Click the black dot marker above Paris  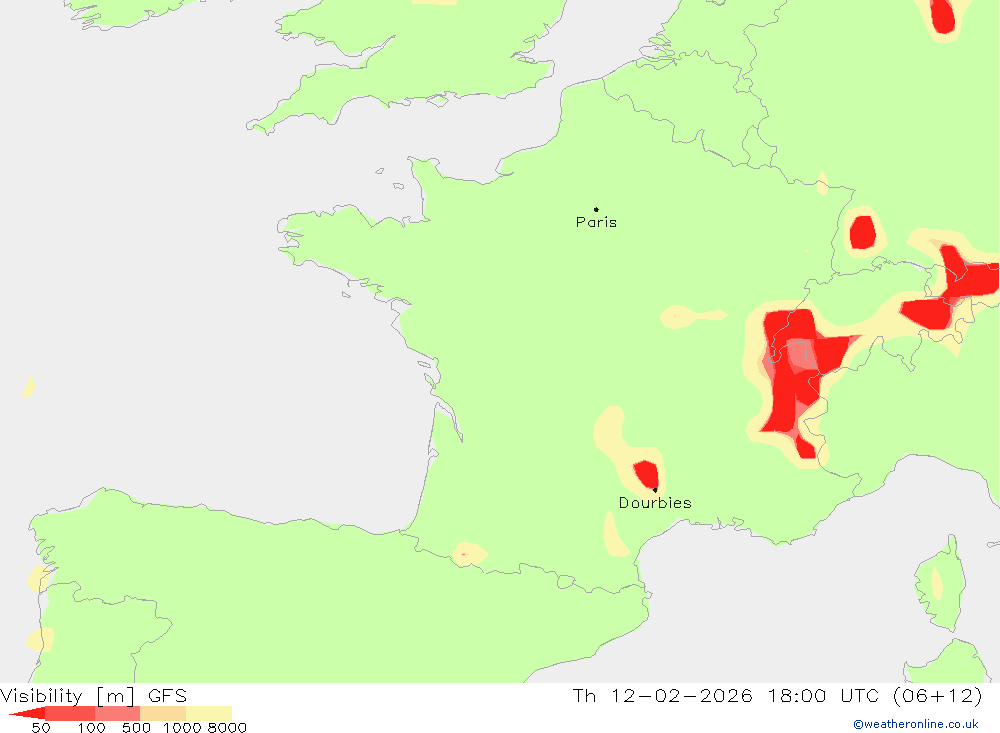tap(596, 209)
